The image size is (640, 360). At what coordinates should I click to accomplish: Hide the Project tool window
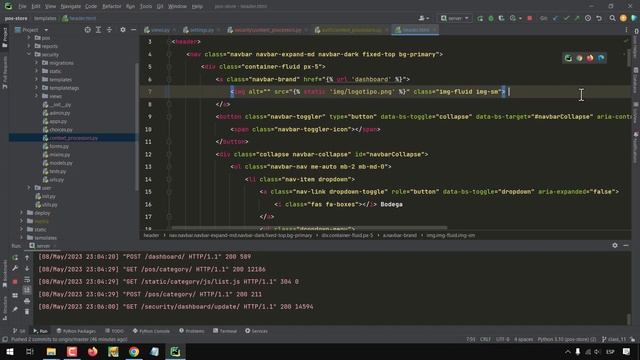click(x=133, y=30)
